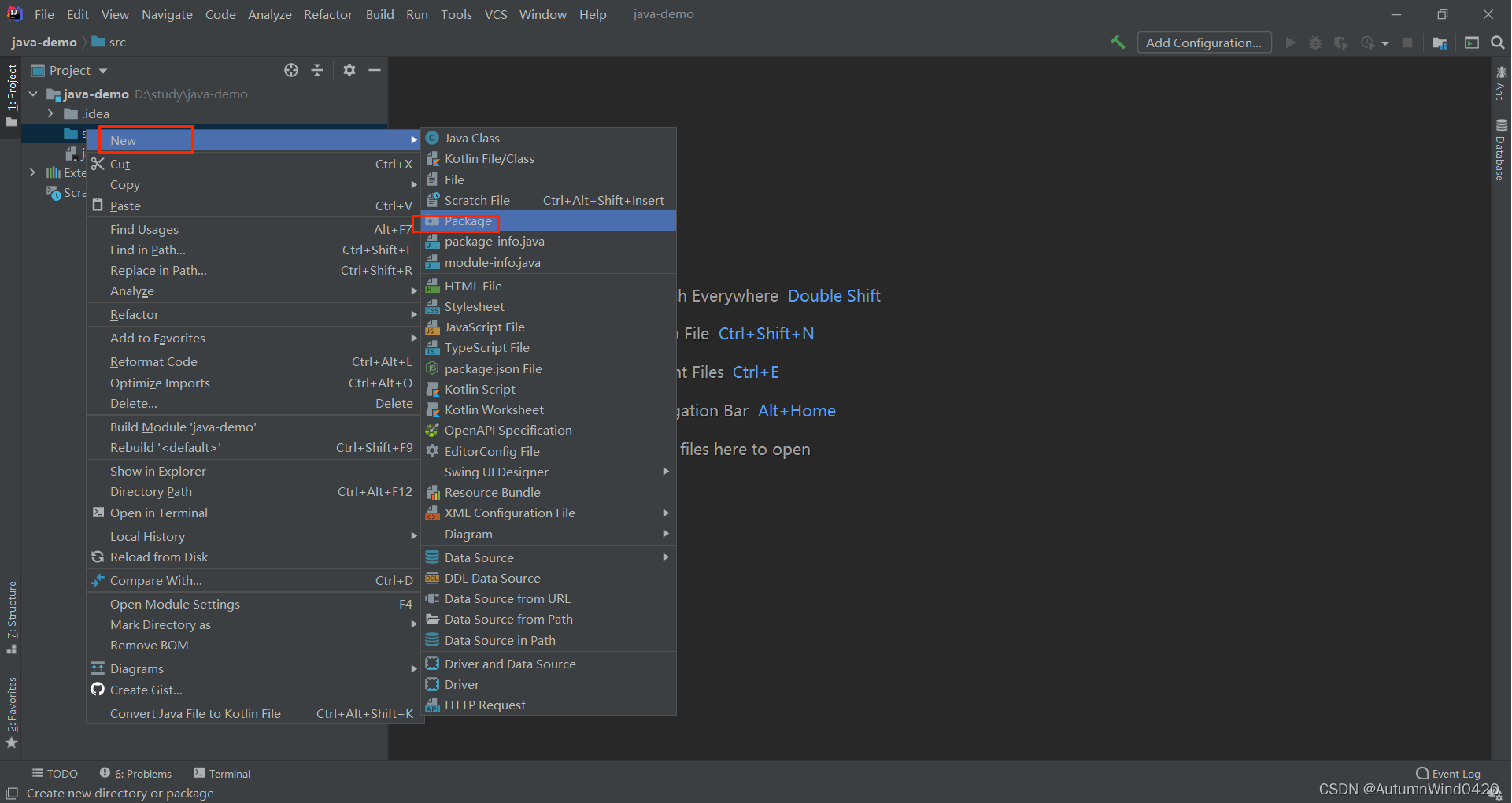Open the Problems tool window tab
This screenshot has width=1512, height=803.
point(135,774)
